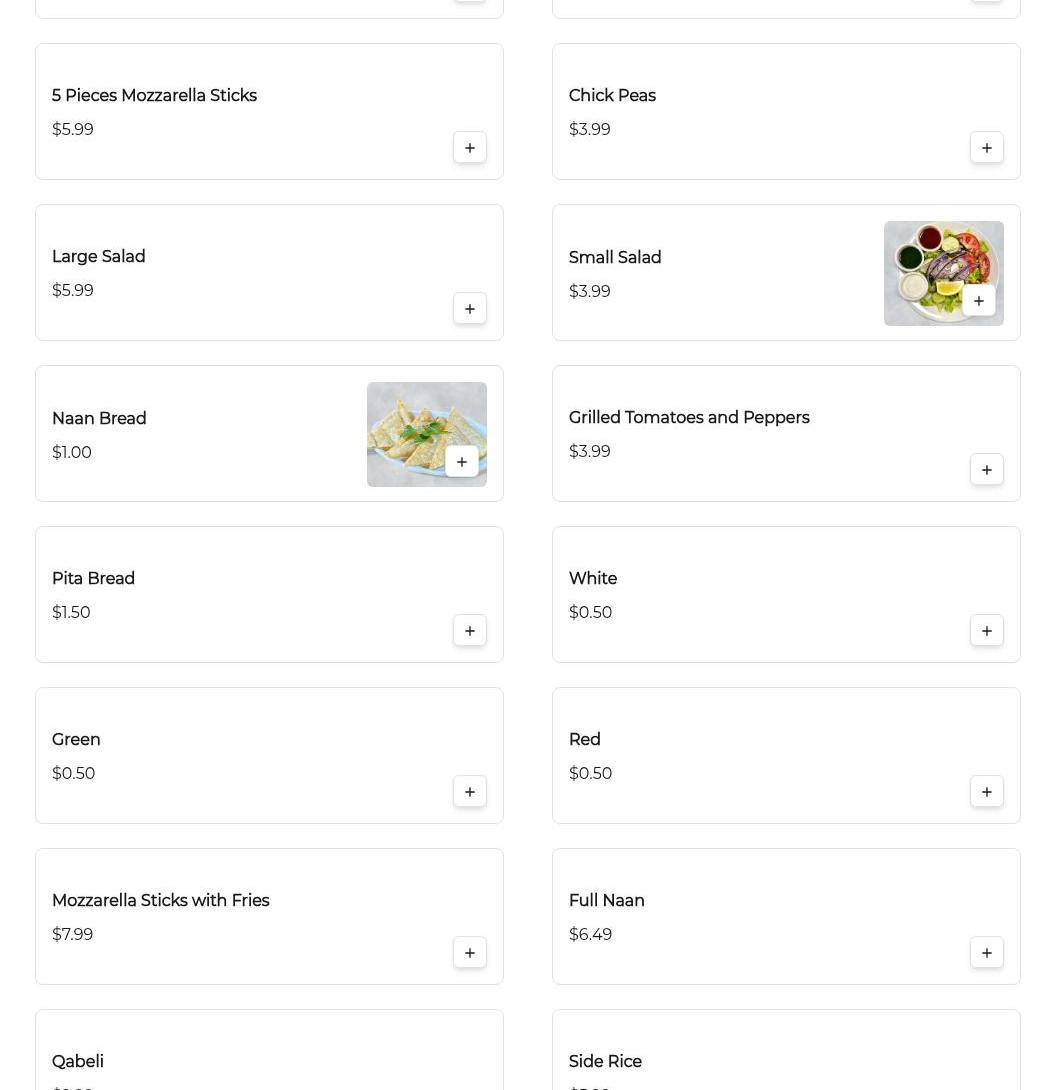Image resolution: width=1050 pixels, height=1090 pixels.
Task: Click the Full Naan item name
Action: coord(606,901)
